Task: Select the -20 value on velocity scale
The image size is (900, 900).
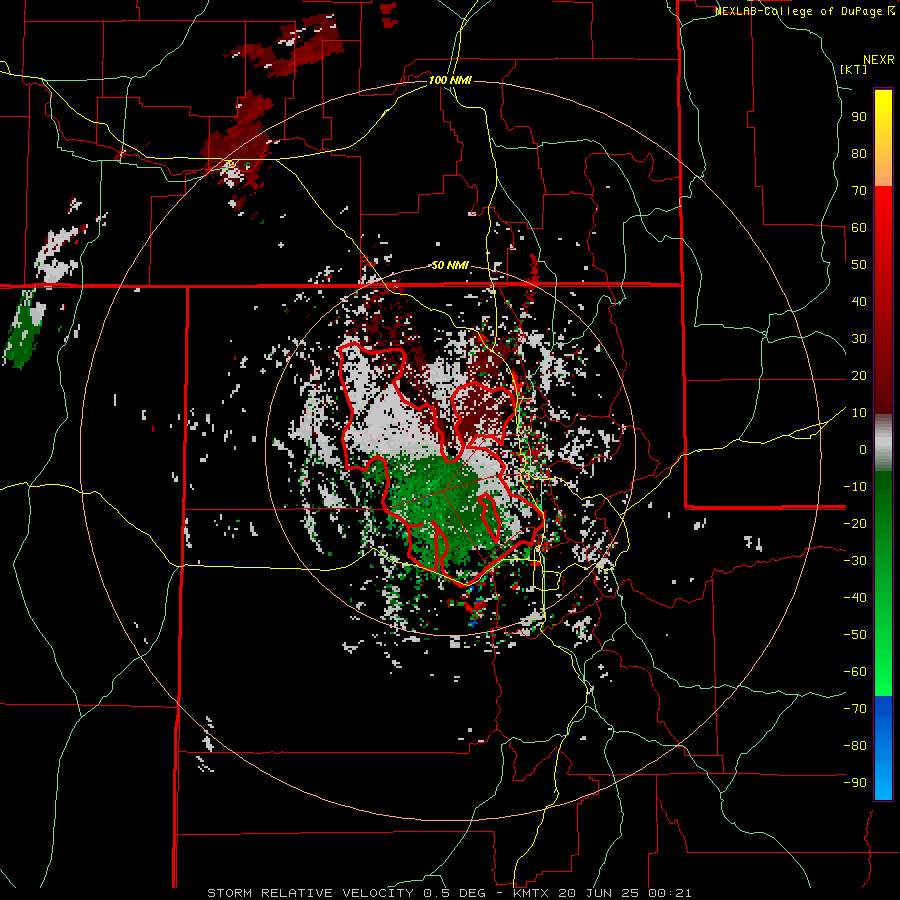Action: tap(855, 524)
